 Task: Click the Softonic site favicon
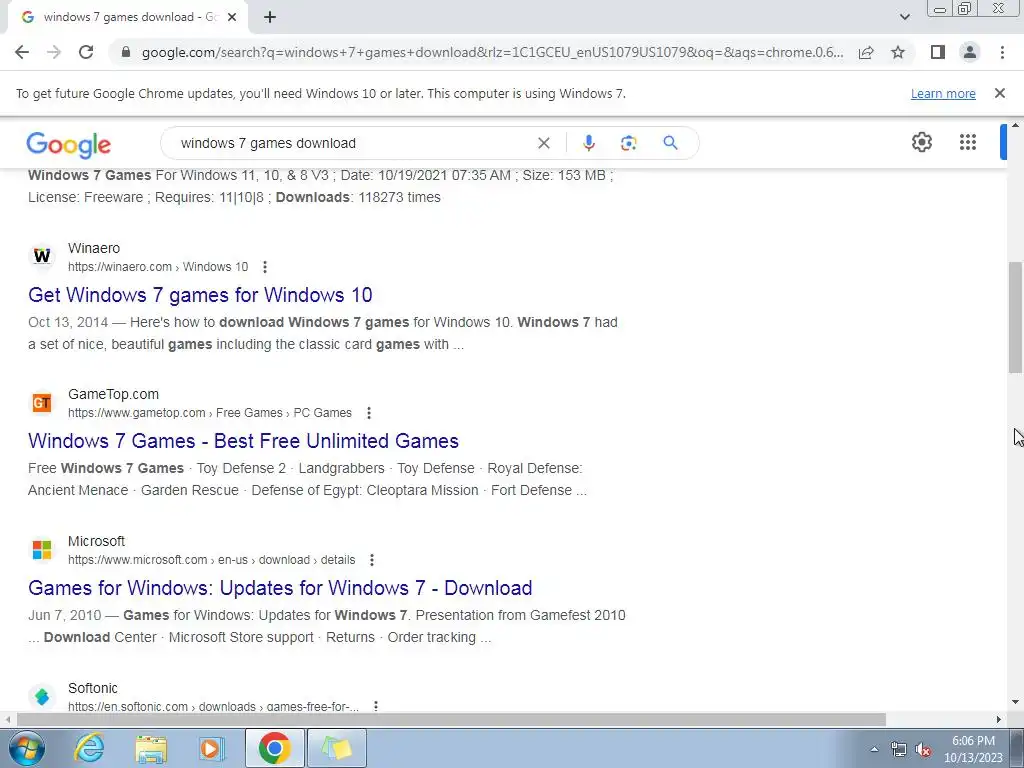[x=42, y=696]
